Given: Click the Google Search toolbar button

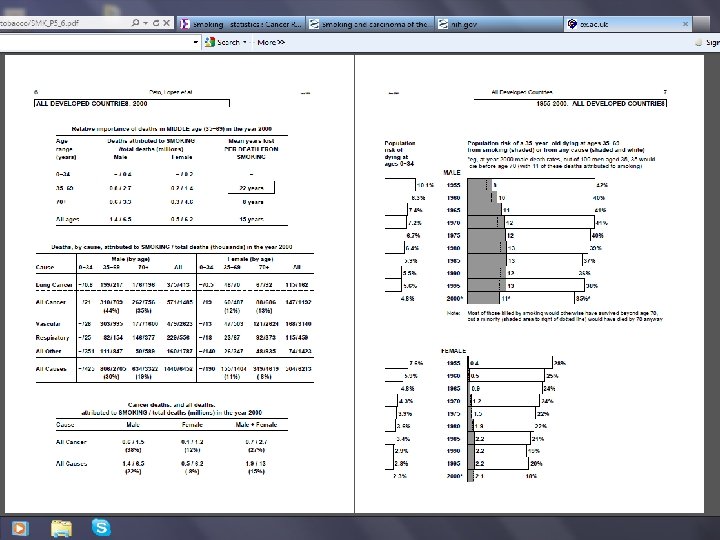Looking at the screenshot, I should click(223, 42).
